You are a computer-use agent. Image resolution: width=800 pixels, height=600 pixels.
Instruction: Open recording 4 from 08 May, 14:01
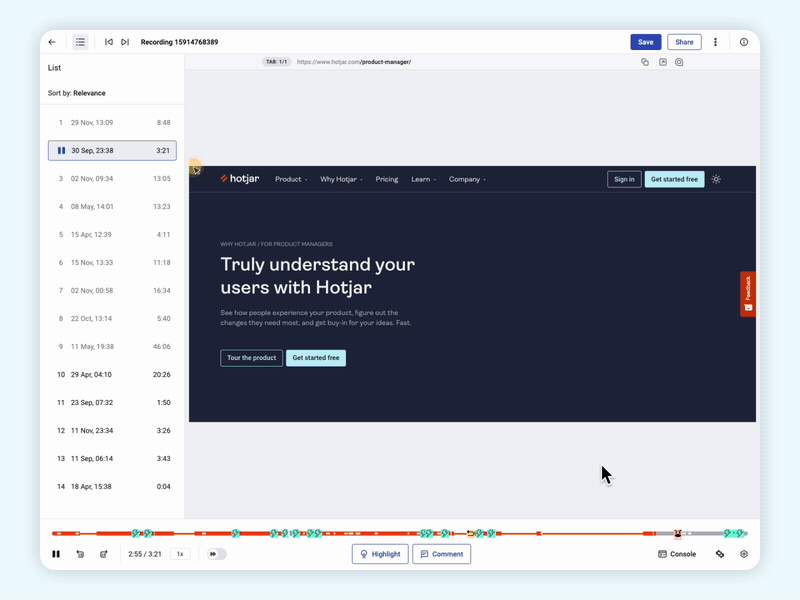112,207
